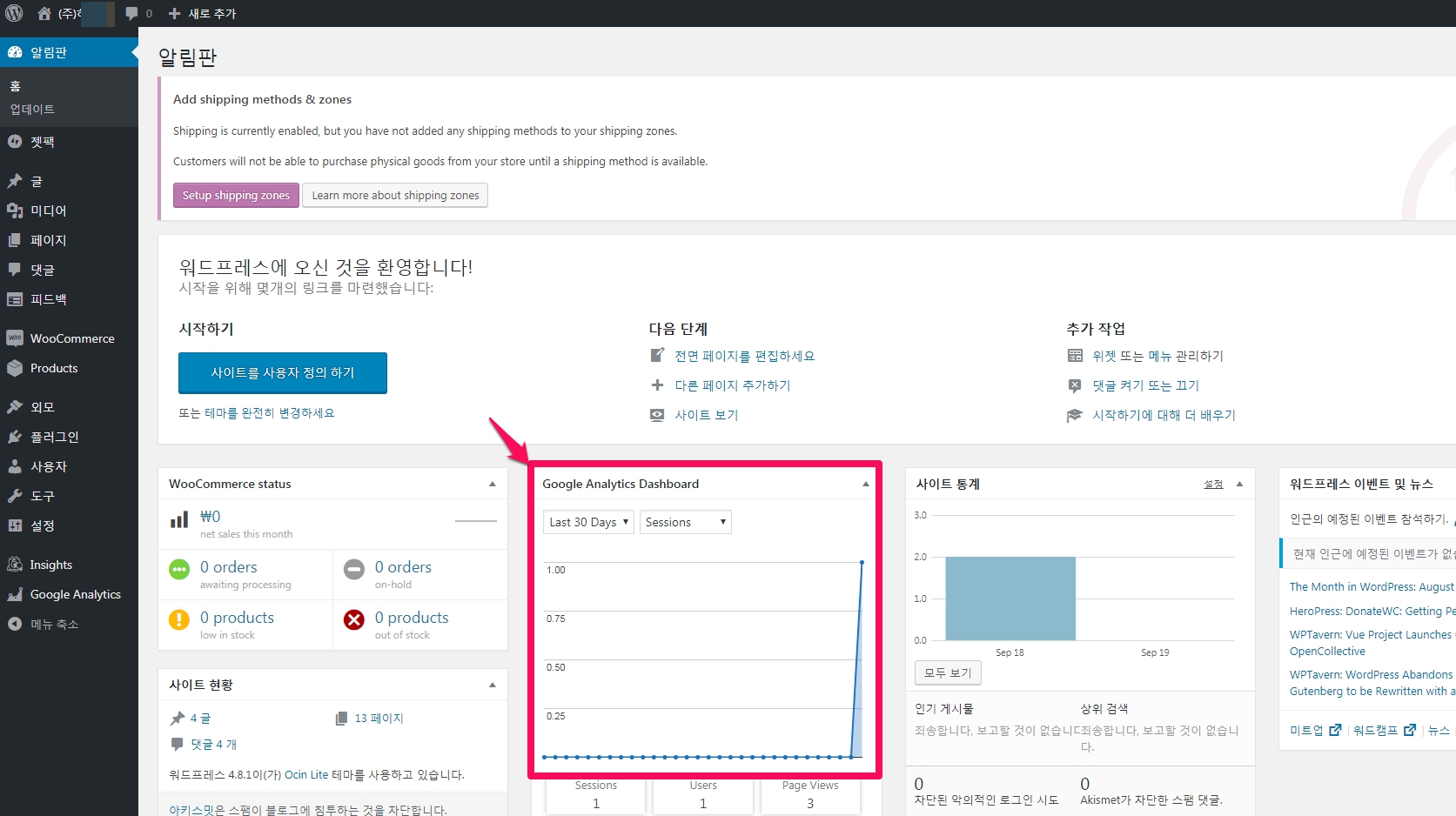The height and width of the screenshot is (816, 1456).
Task: Click the 사용자 user icon
Action: (x=15, y=466)
